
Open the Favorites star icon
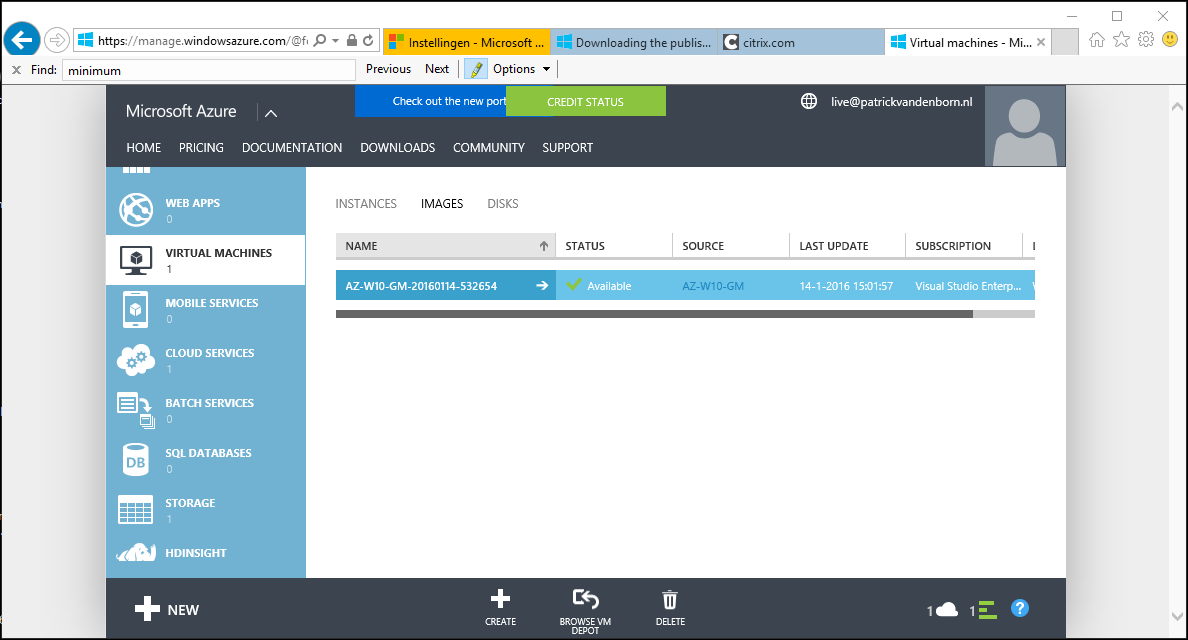[x=1121, y=39]
